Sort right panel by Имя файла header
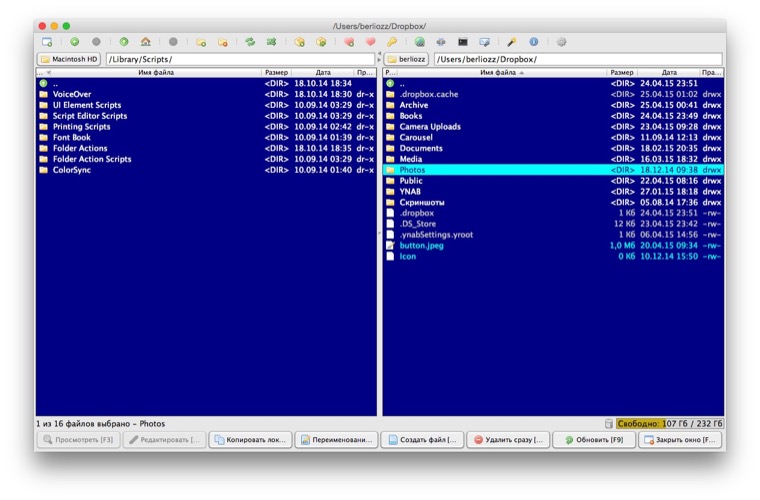 click(x=502, y=73)
